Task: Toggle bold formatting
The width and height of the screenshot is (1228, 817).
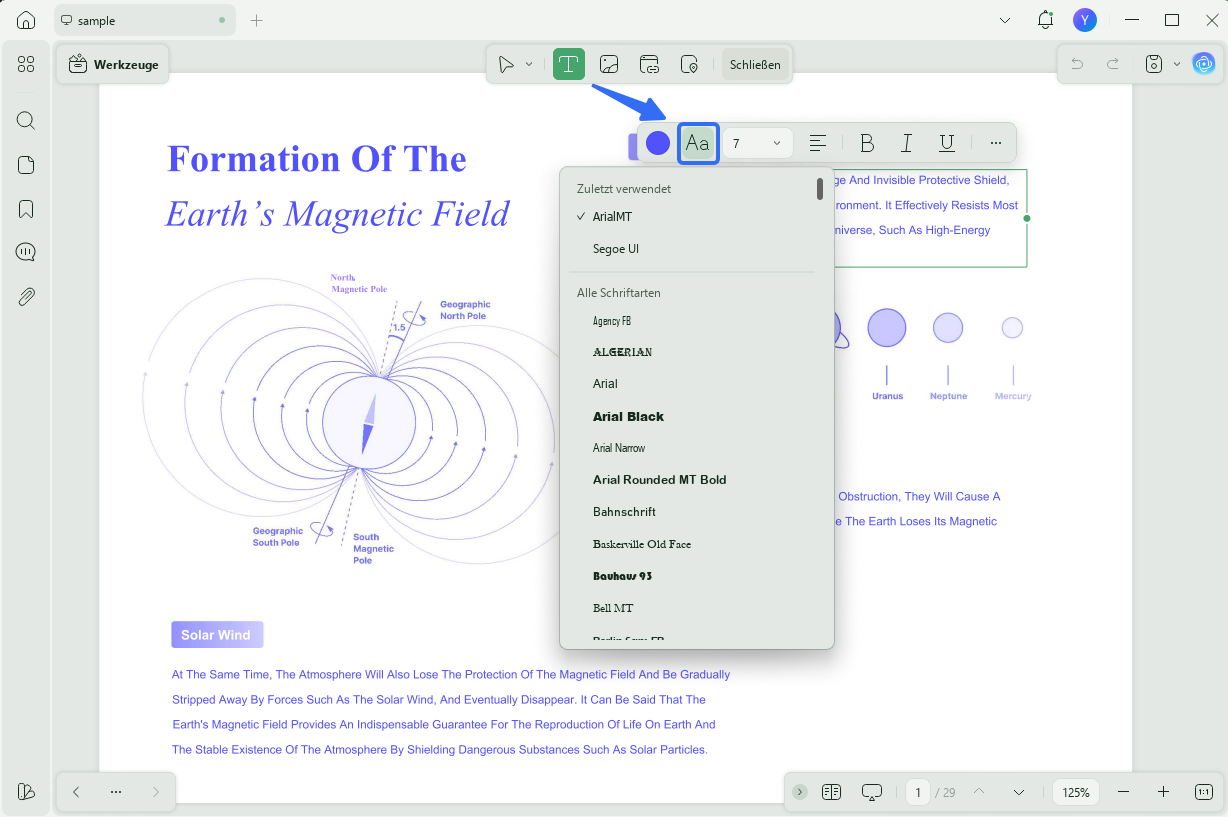Action: click(x=867, y=143)
